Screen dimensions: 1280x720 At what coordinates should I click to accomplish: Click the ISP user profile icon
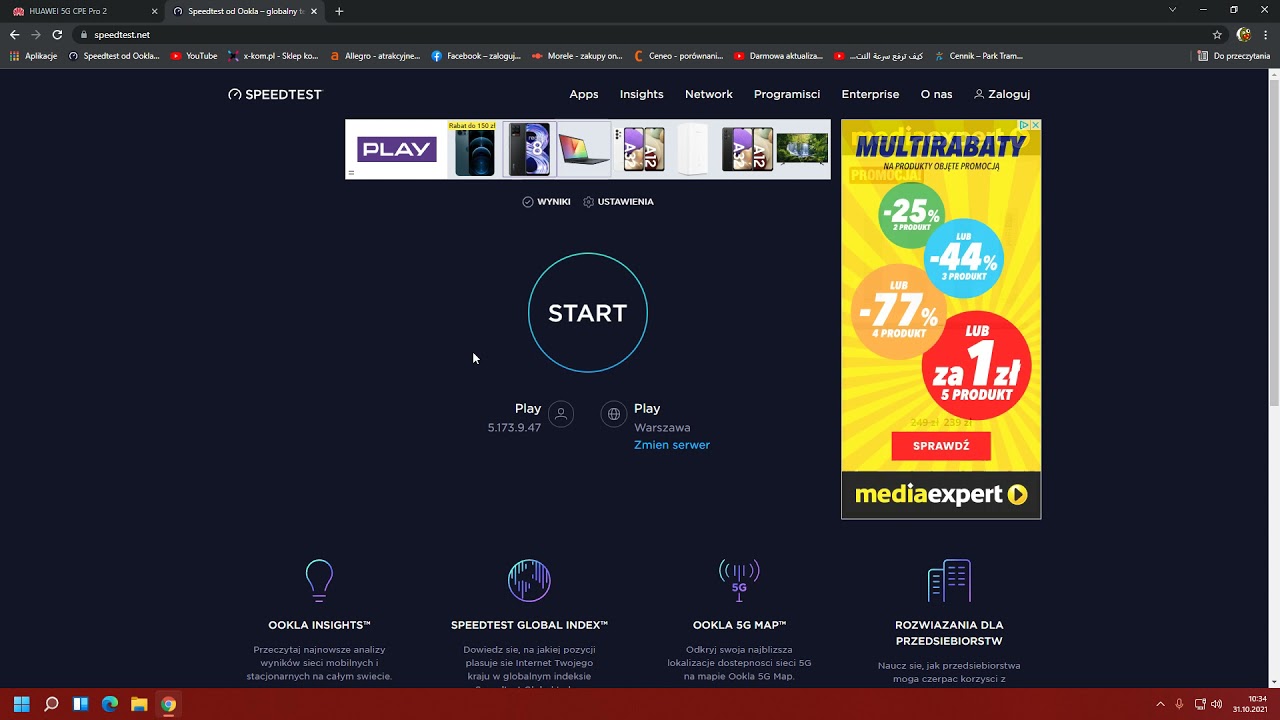[x=561, y=414]
